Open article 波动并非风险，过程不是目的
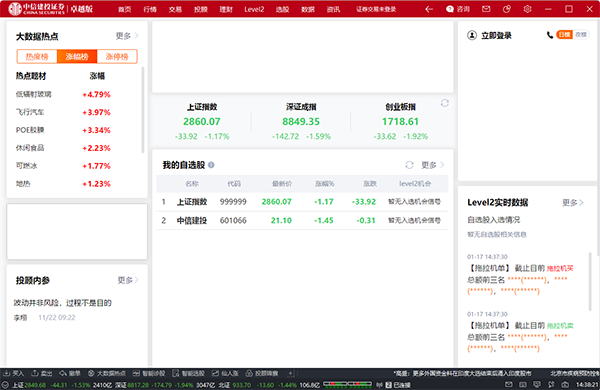600x390 pixels. tap(62, 303)
